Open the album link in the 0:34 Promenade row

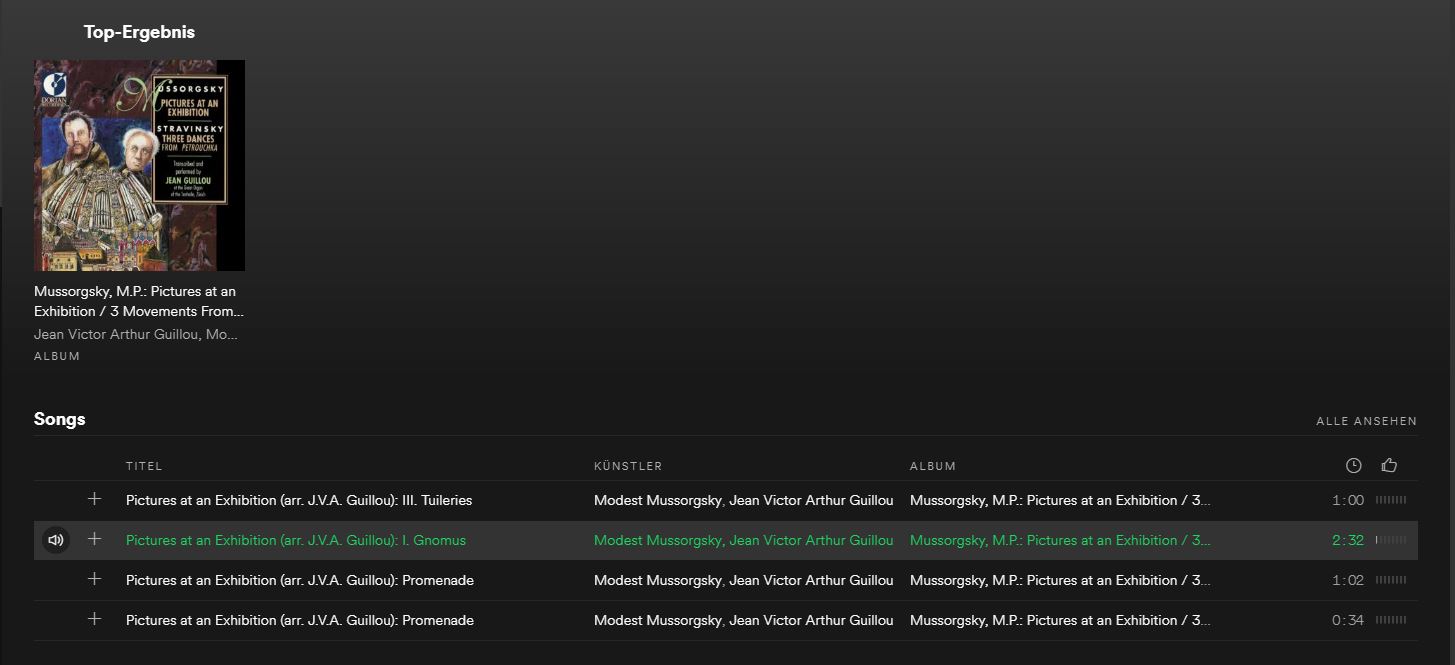[1060, 620]
